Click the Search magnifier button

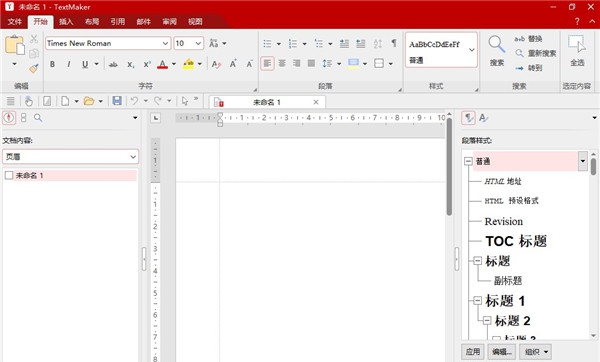point(497,51)
